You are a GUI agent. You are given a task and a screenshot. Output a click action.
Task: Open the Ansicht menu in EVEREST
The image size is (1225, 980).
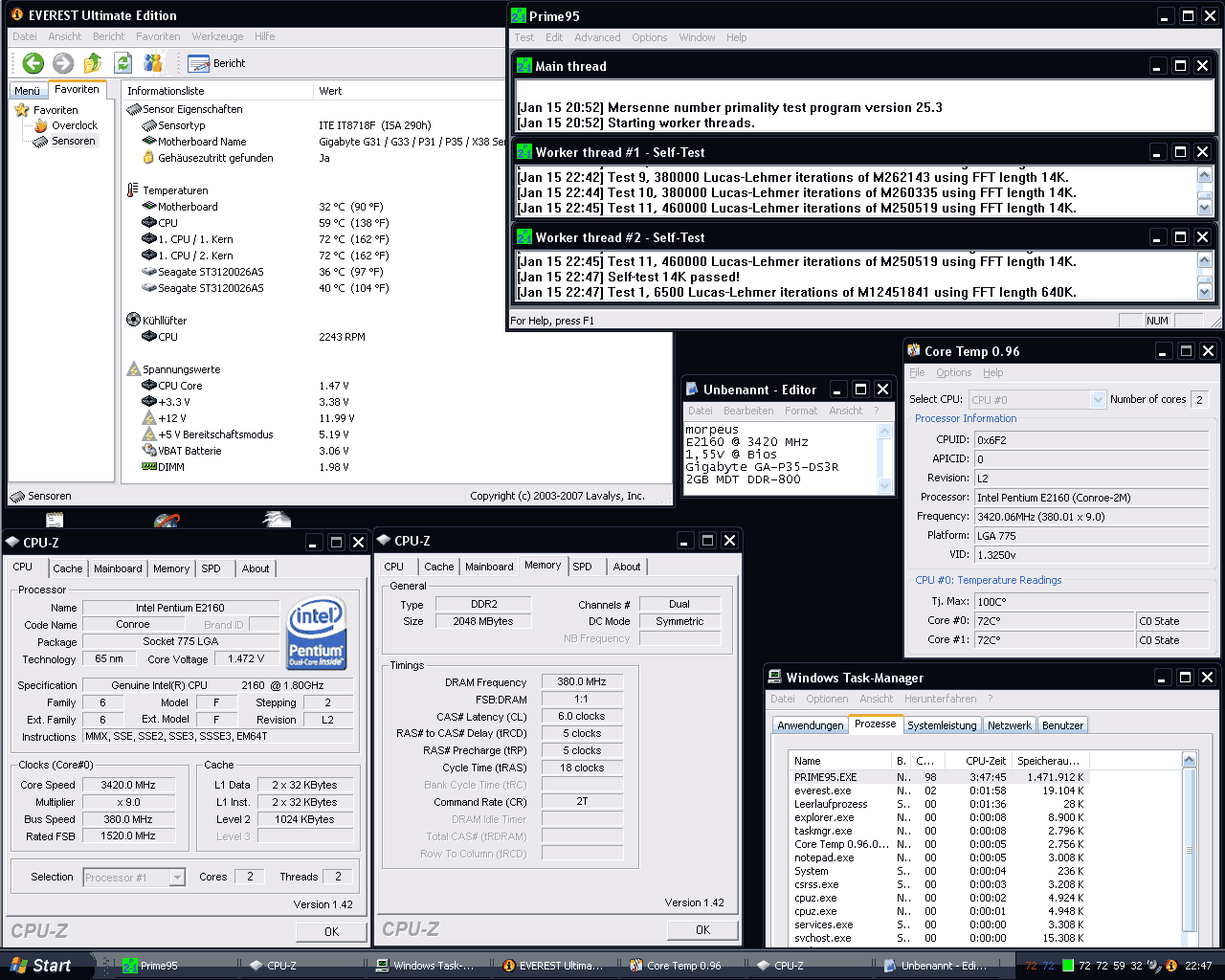tap(65, 36)
